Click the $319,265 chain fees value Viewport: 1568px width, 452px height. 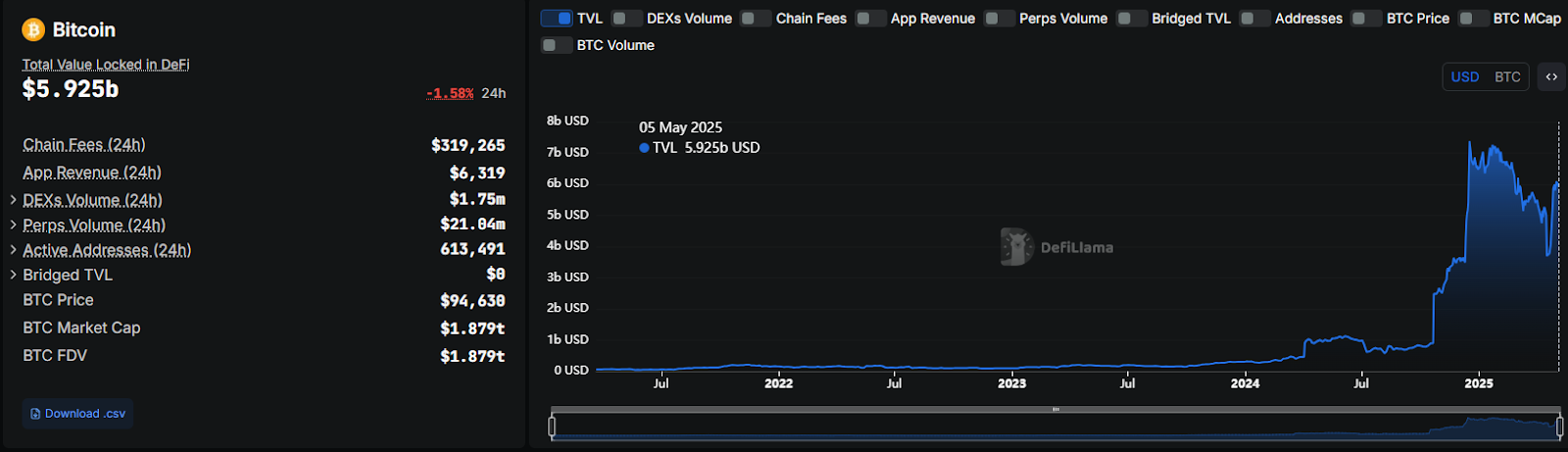pyautogui.click(x=468, y=145)
